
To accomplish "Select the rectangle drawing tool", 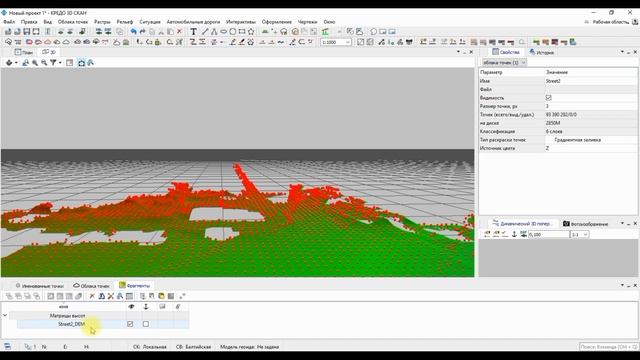I will click(242, 31).
